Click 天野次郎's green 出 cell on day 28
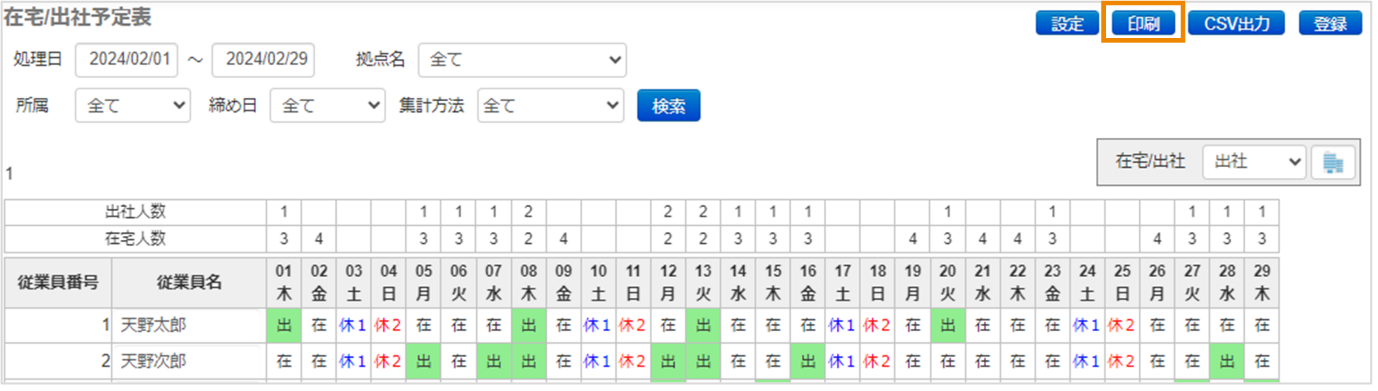 (1227, 361)
